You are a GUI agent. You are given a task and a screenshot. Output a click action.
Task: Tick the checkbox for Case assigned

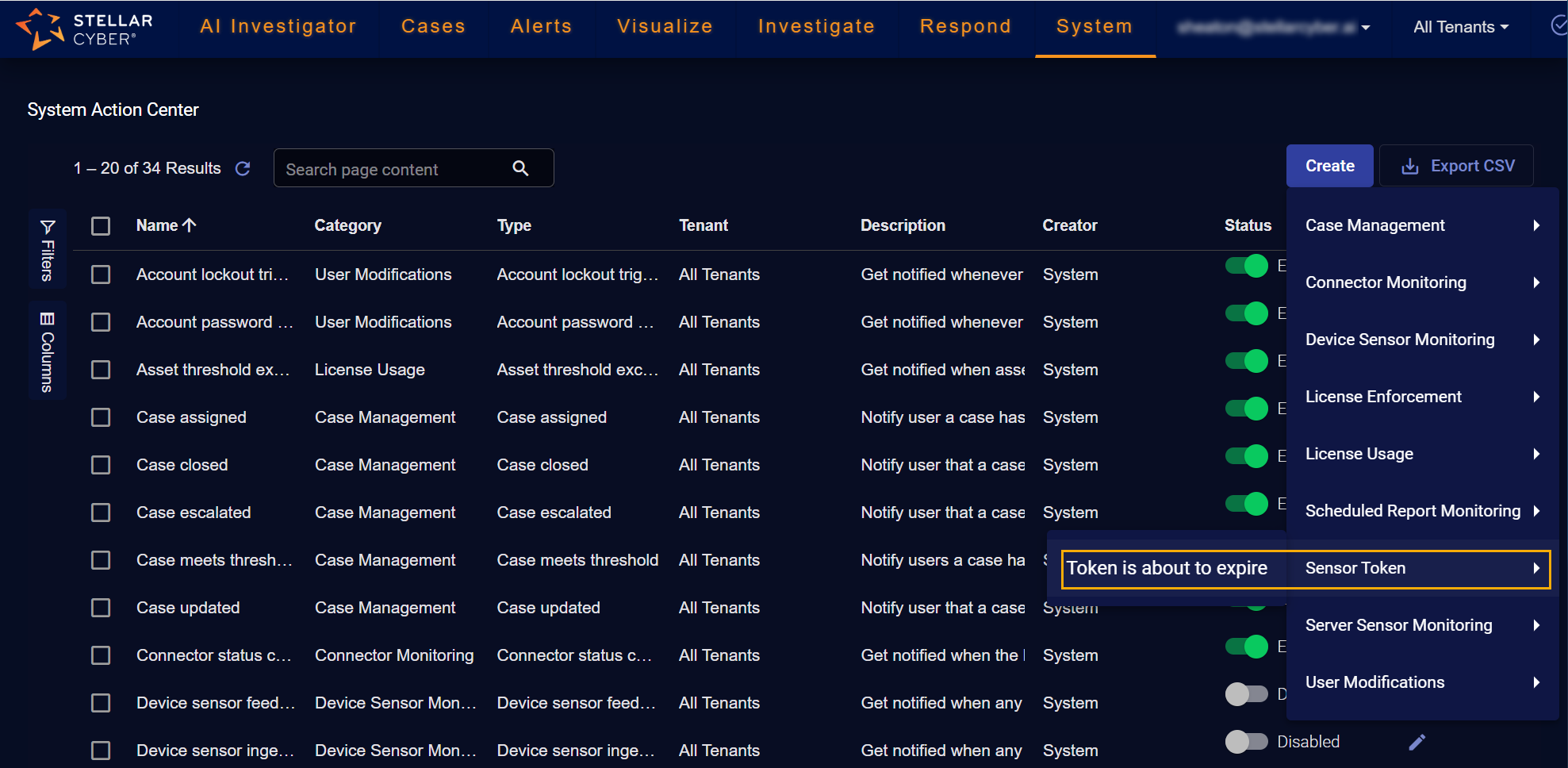coord(101,417)
